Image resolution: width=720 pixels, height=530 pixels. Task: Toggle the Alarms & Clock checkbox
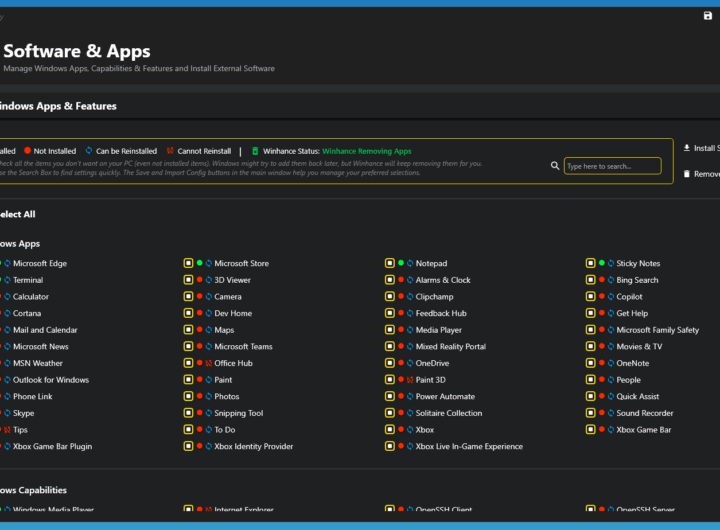390,280
